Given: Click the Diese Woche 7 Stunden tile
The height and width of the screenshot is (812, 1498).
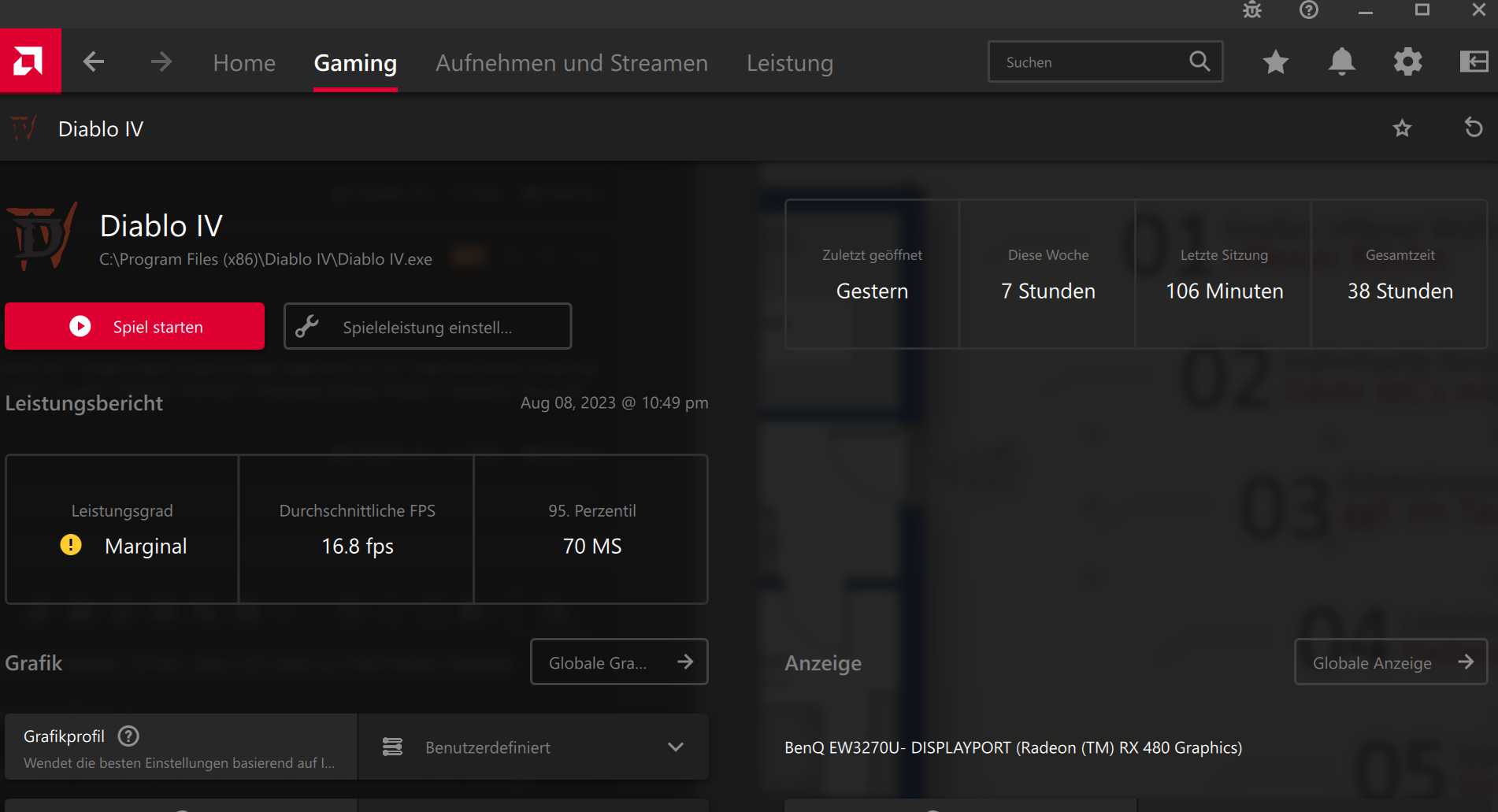Looking at the screenshot, I should (x=1048, y=274).
